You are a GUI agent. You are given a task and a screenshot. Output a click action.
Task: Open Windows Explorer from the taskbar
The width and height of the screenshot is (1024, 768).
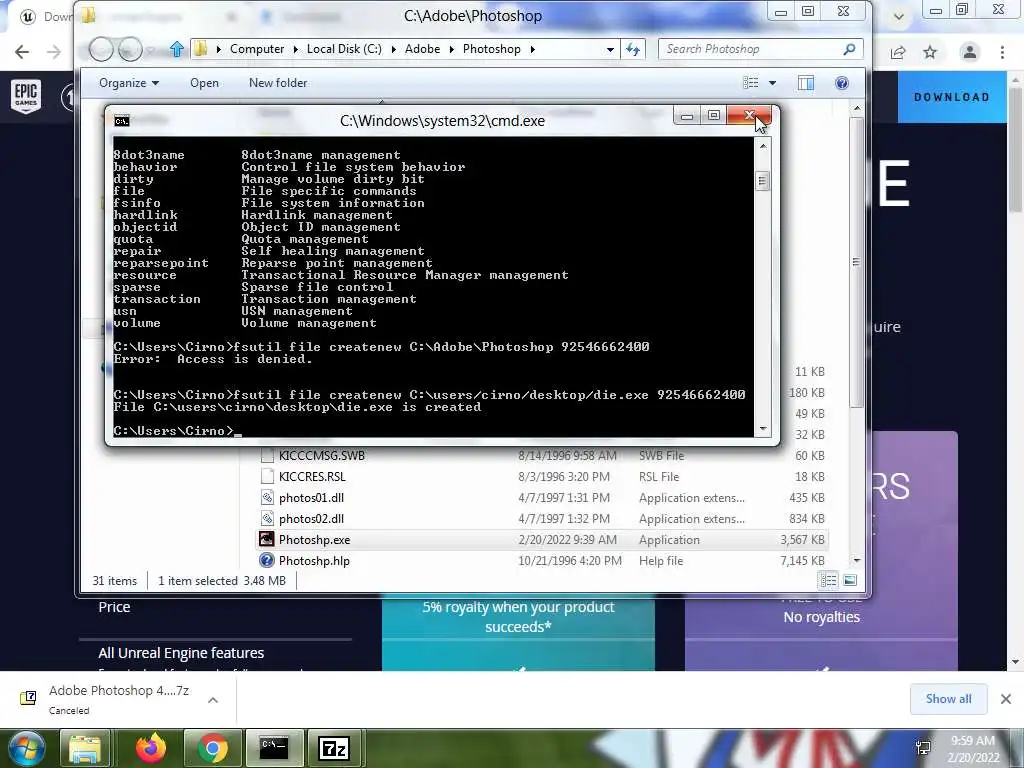[85, 748]
